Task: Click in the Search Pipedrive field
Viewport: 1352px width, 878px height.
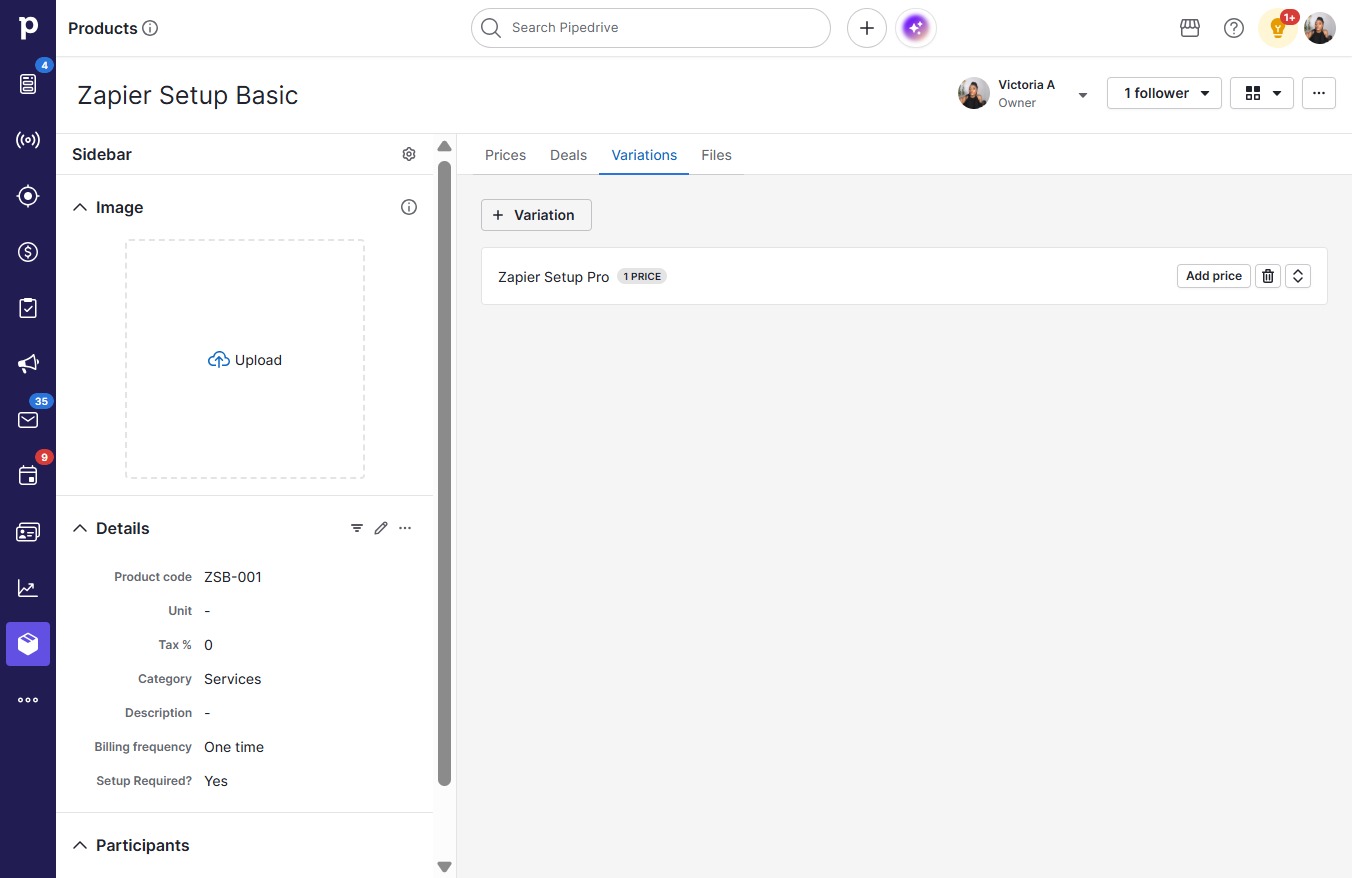Action: coord(651,28)
